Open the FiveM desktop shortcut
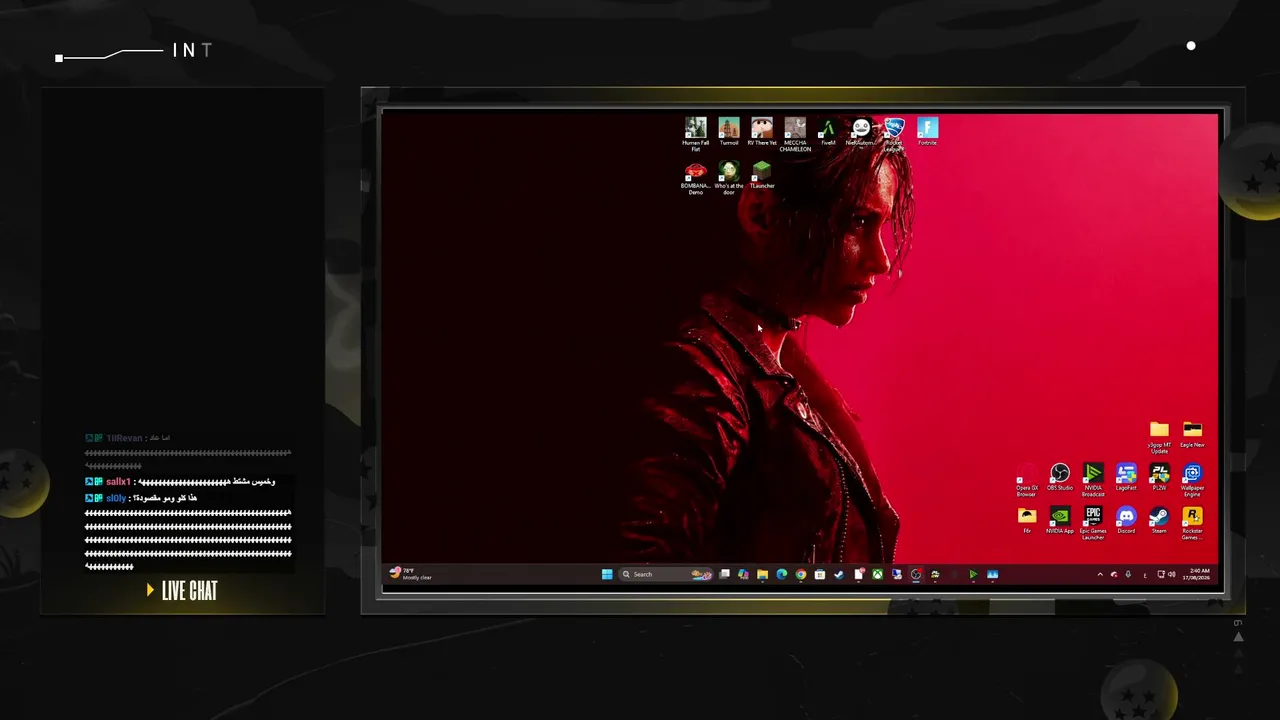1280x720 pixels. pos(828,131)
